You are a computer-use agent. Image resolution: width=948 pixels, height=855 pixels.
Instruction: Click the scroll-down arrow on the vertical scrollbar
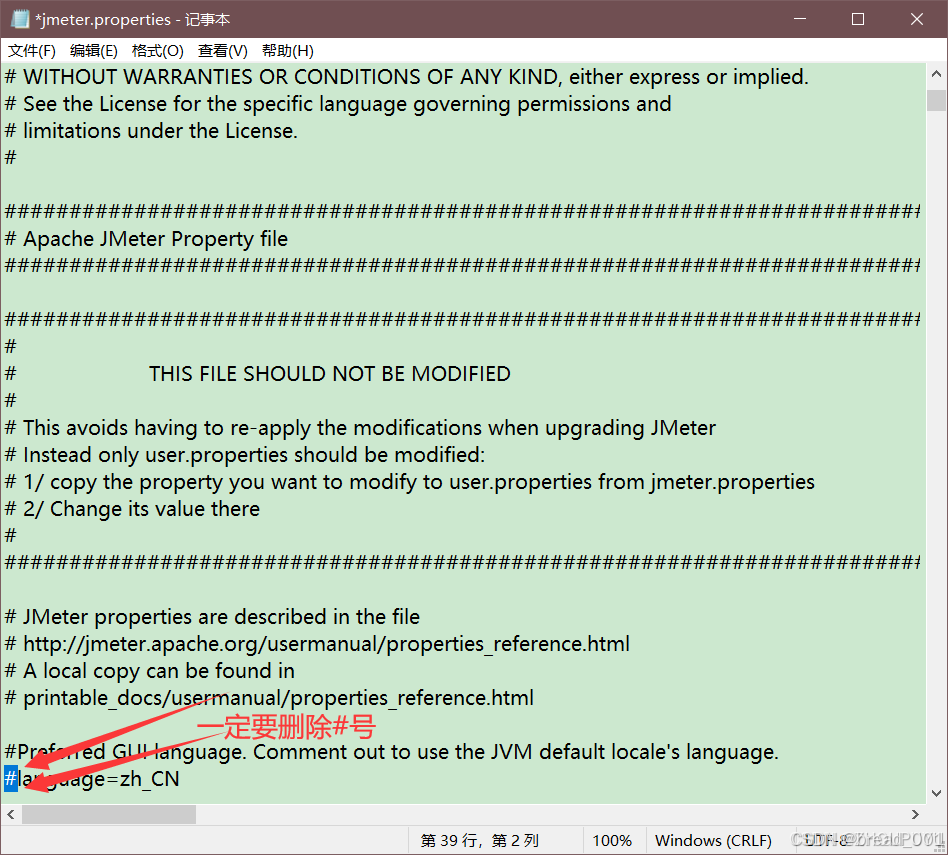point(936,795)
